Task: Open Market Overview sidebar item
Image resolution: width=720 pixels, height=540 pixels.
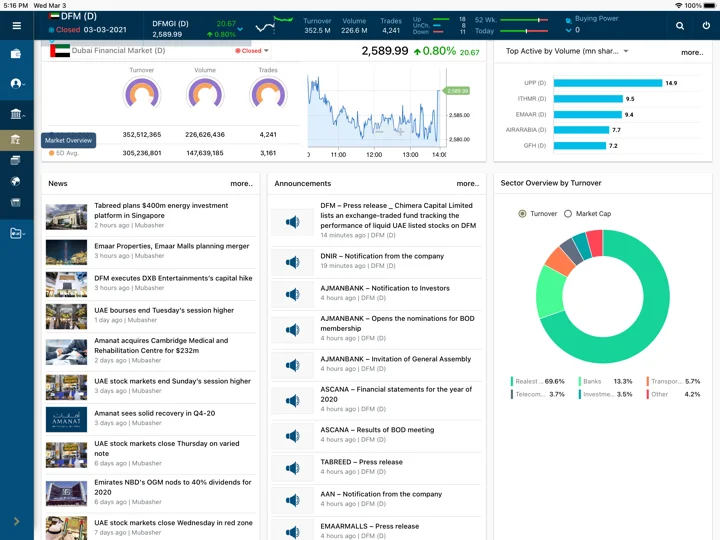Action: [16, 140]
